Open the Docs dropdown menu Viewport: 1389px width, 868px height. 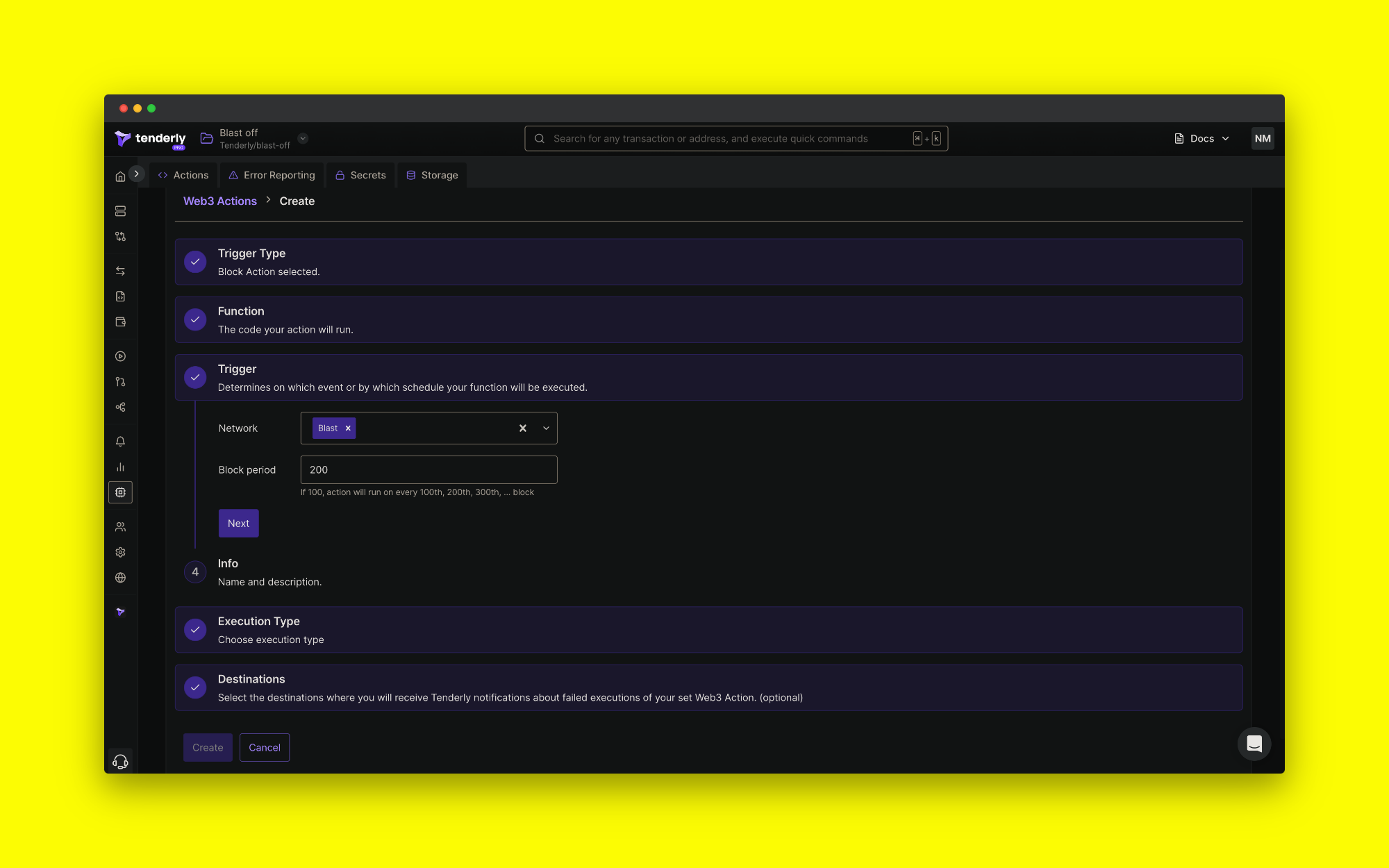(x=1202, y=138)
